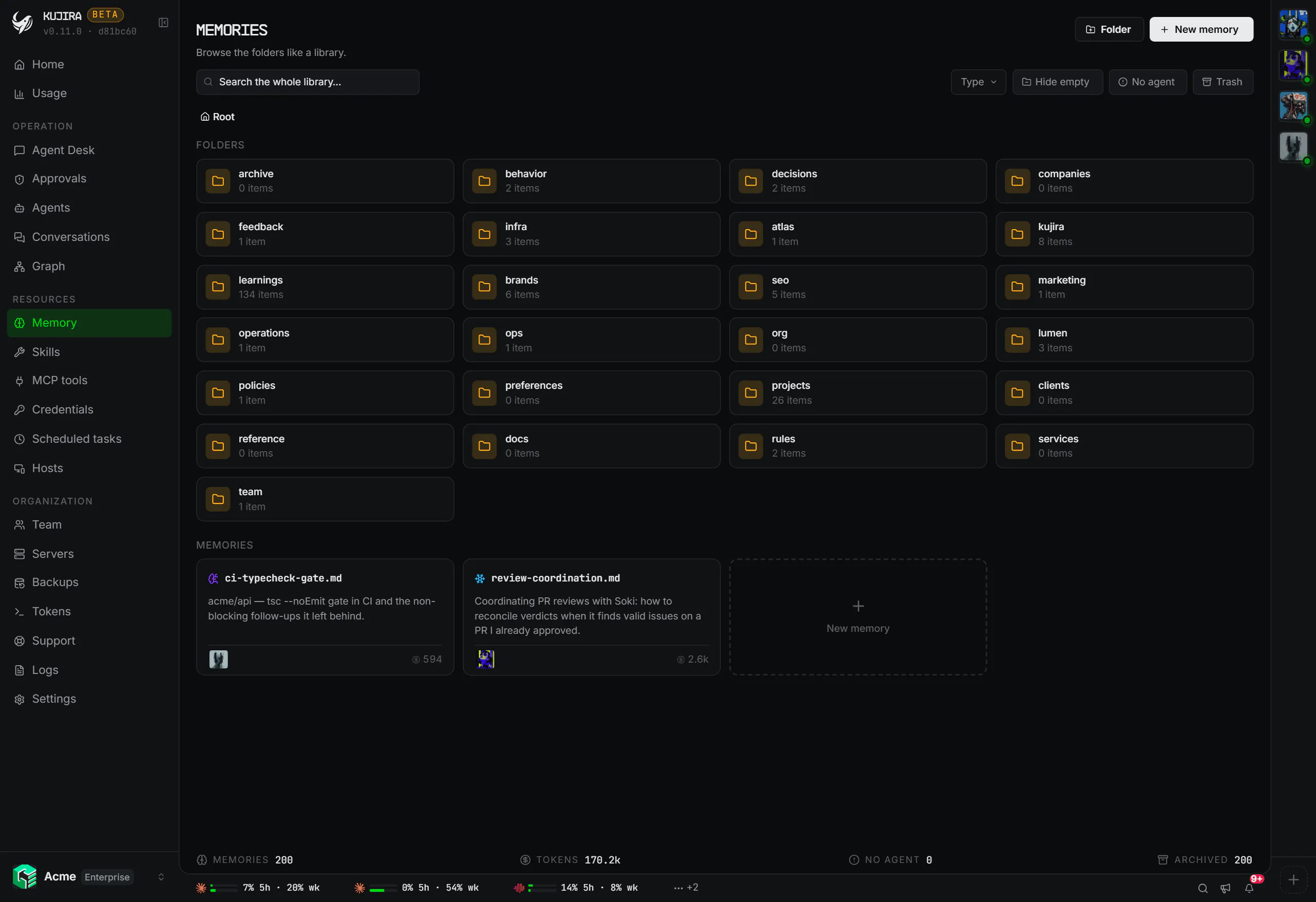Screen dimensions: 1316x902
Task: Open the search icon in bottom bar
Action: coord(1203,888)
